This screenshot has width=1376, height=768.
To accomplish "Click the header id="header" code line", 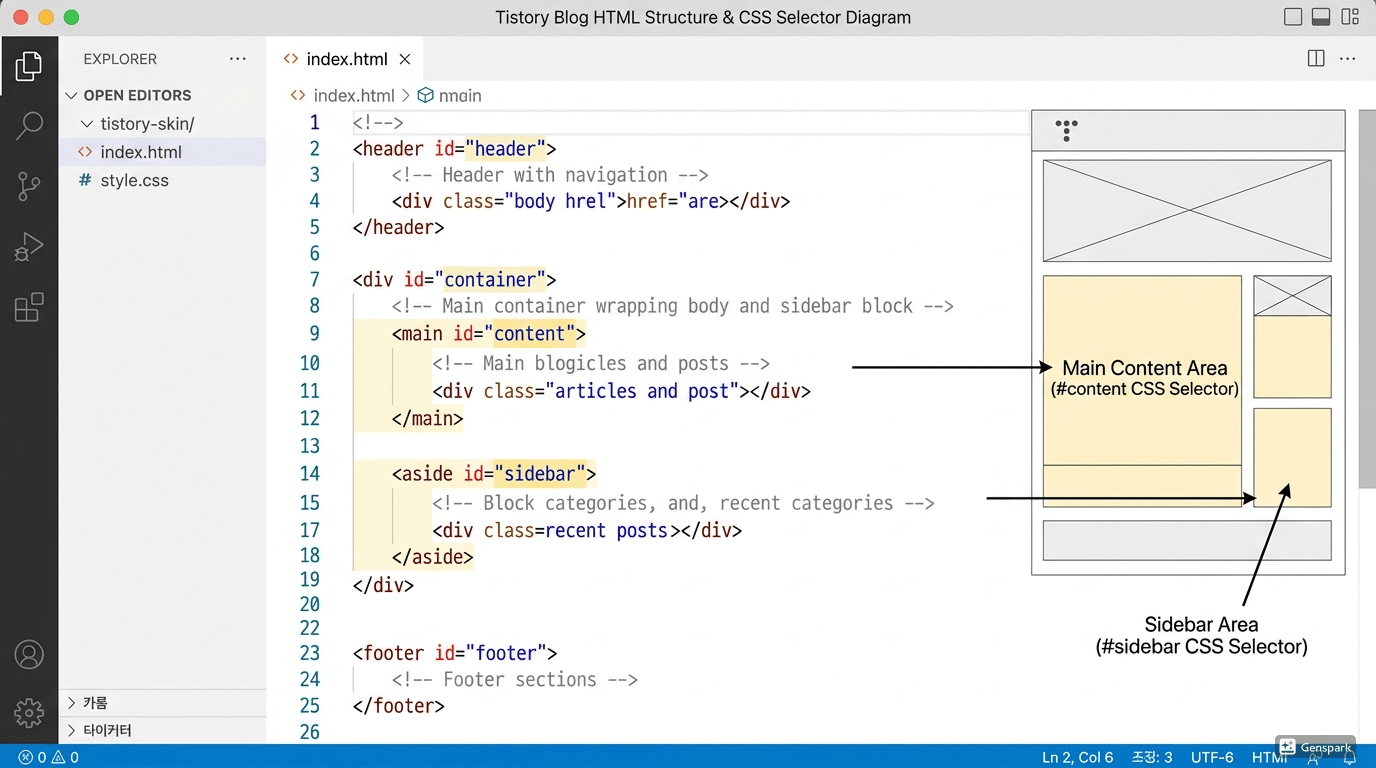I will [454, 148].
